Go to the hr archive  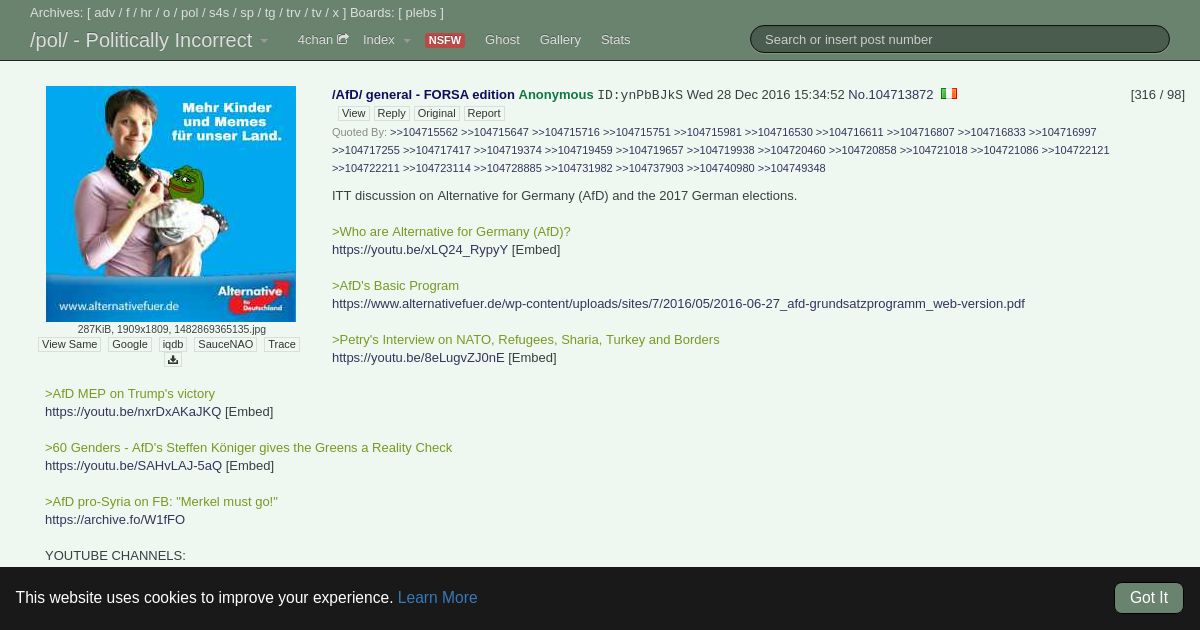point(146,13)
